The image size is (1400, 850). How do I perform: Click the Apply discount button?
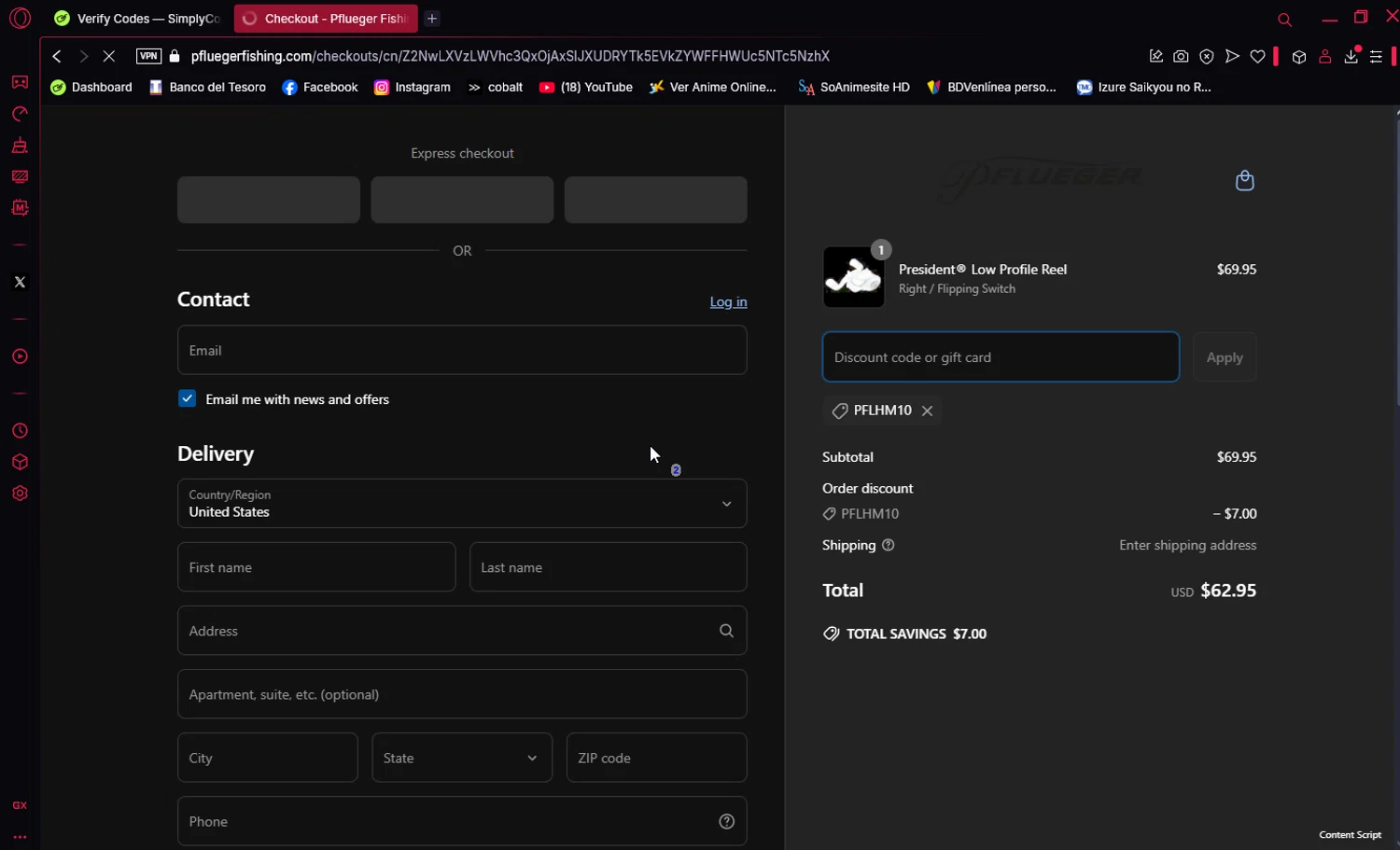[x=1225, y=357]
